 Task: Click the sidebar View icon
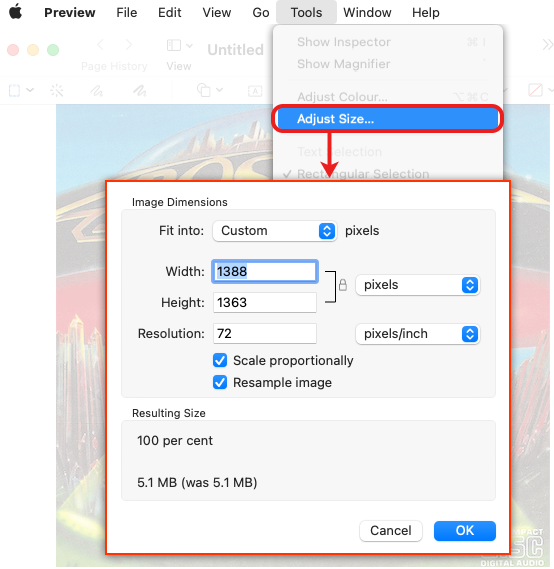pyautogui.click(x=173, y=46)
